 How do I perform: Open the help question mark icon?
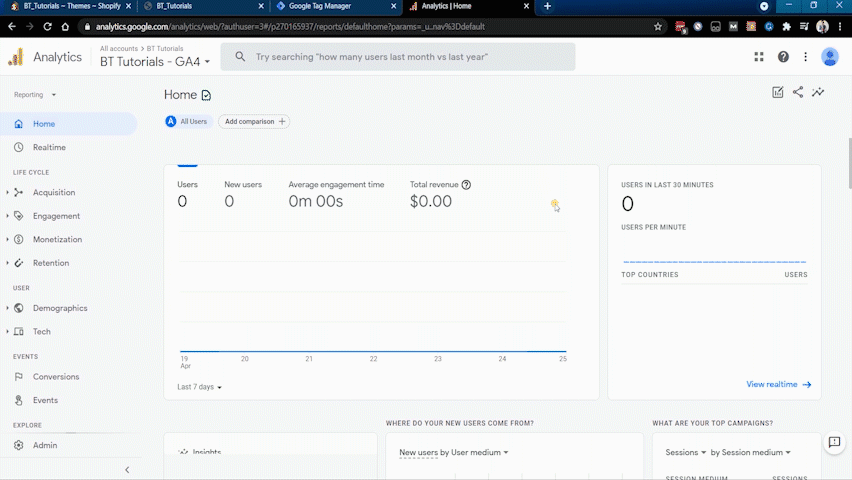783,57
